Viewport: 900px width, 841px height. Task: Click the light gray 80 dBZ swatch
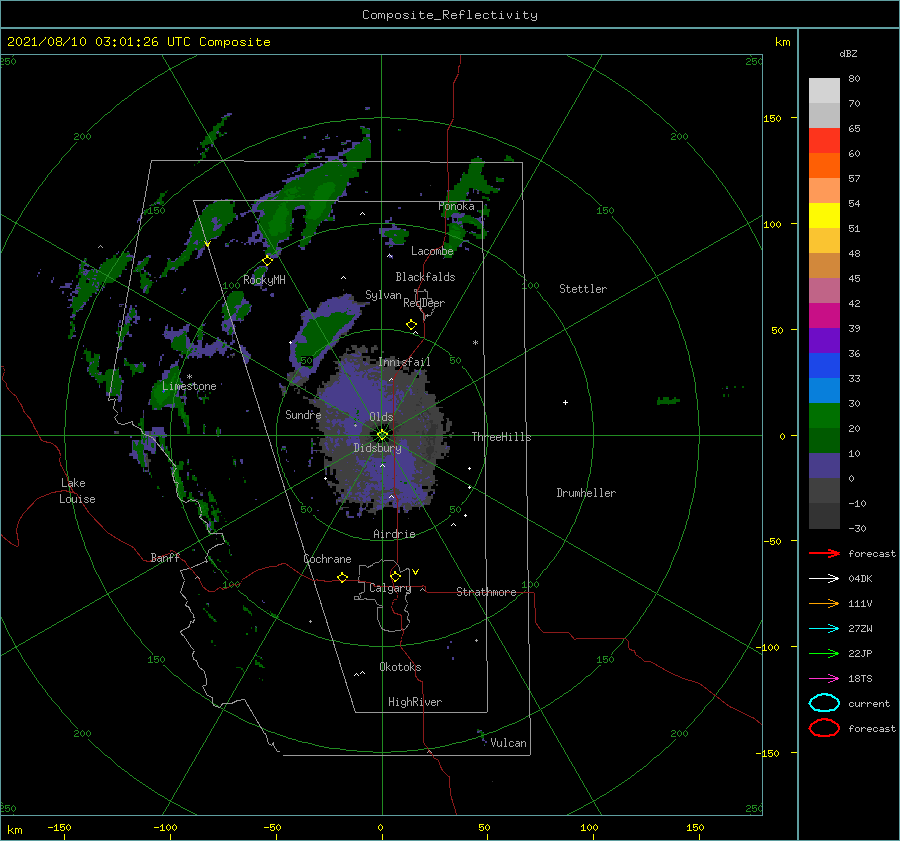[x=824, y=91]
